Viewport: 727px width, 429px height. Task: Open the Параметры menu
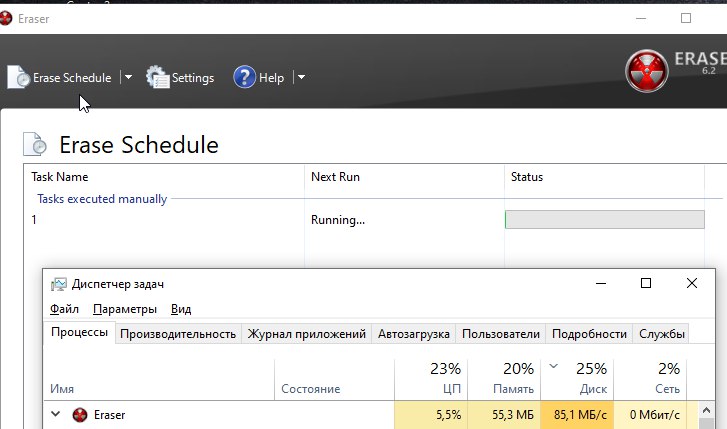[125, 309]
